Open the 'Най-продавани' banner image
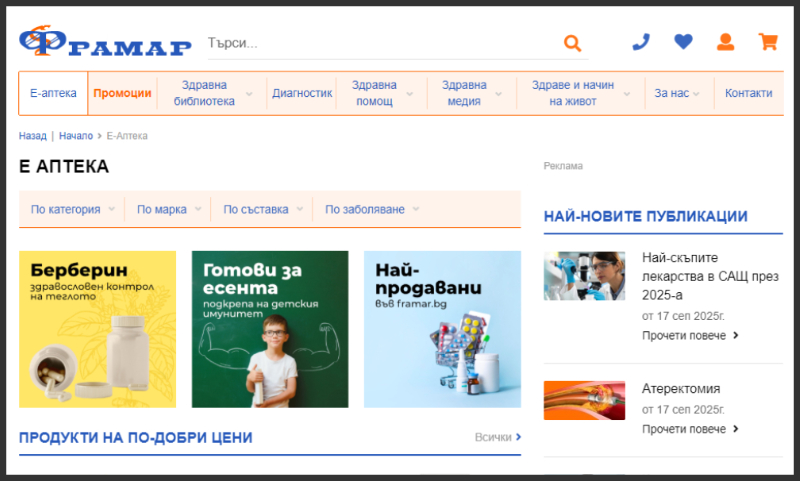 (442, 329)
